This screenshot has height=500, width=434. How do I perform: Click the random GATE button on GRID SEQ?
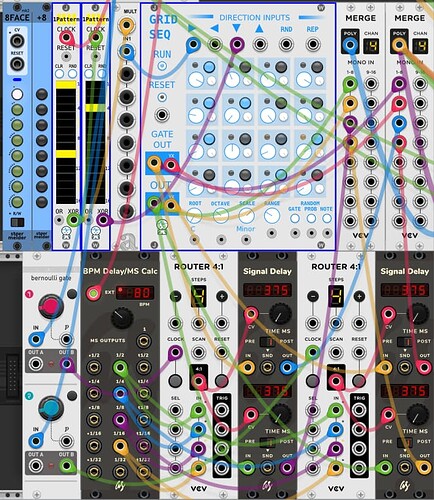click(x=295, y=218)
